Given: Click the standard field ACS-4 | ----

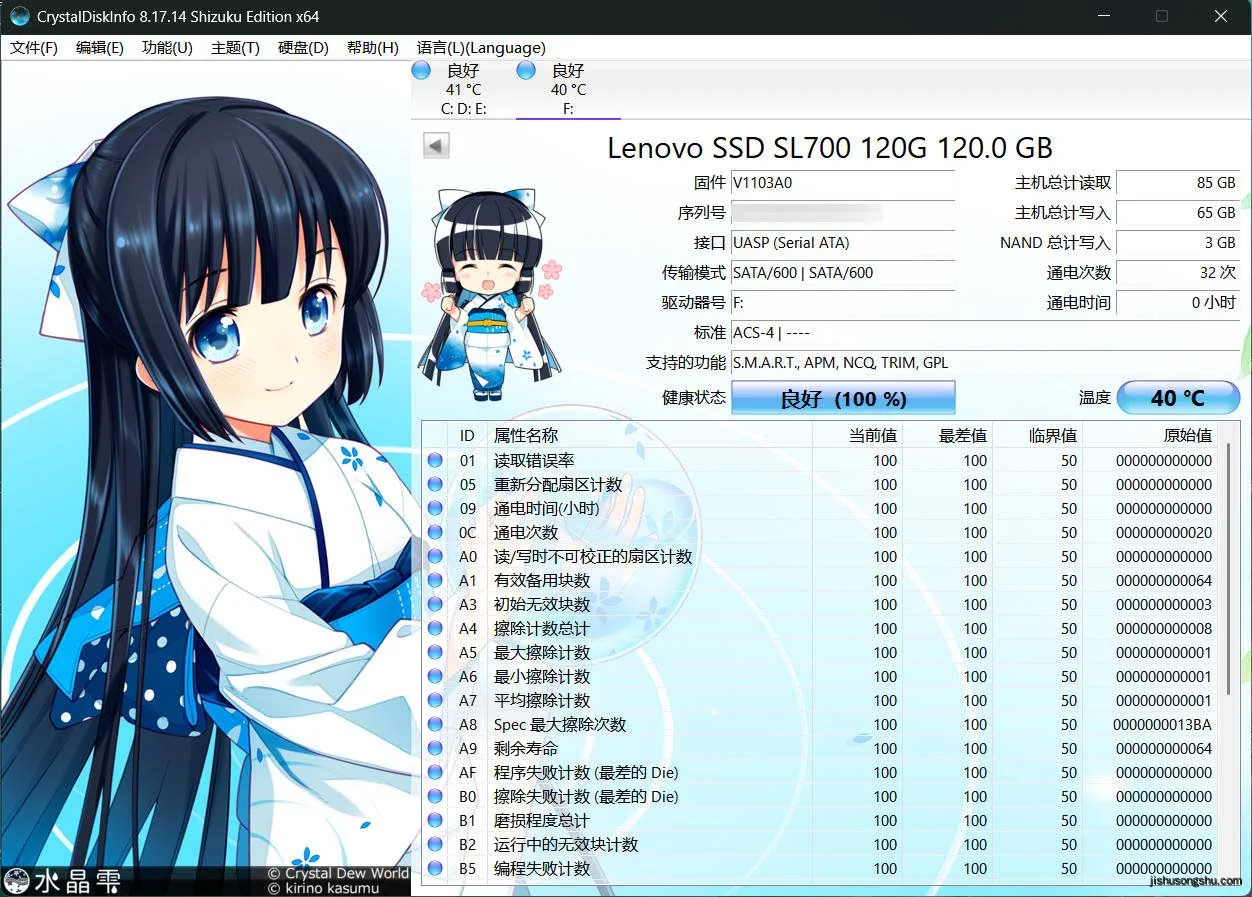Looking at the screenshot, I should [x=985, y=333].
